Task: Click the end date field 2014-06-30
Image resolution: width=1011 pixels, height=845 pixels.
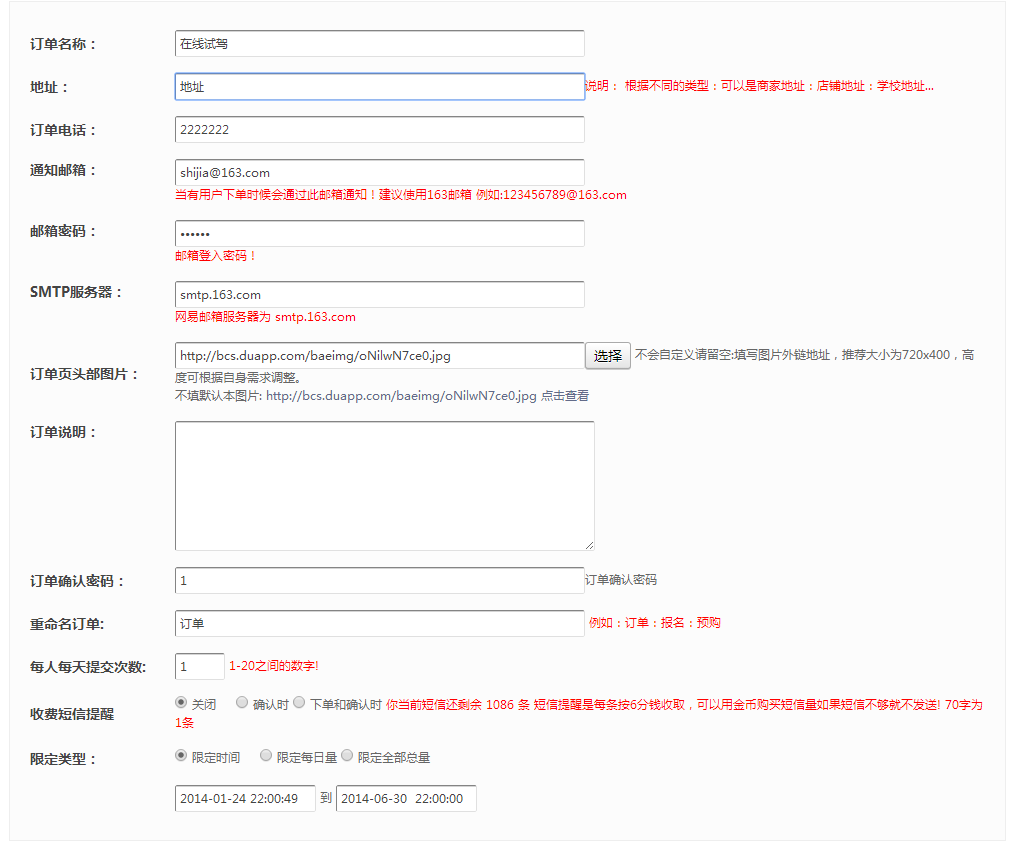Action: tap(406, 799)
